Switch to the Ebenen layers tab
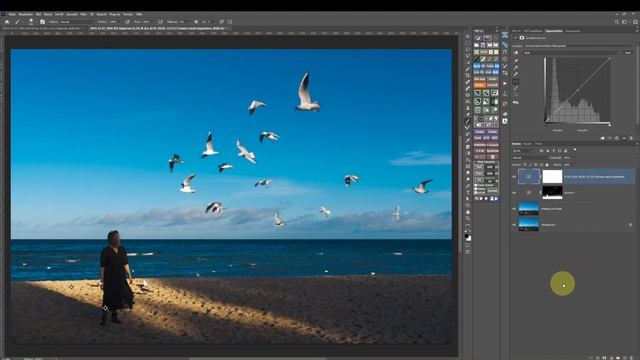The width and height of the screenshot is (640, 360). click(516, 144)
